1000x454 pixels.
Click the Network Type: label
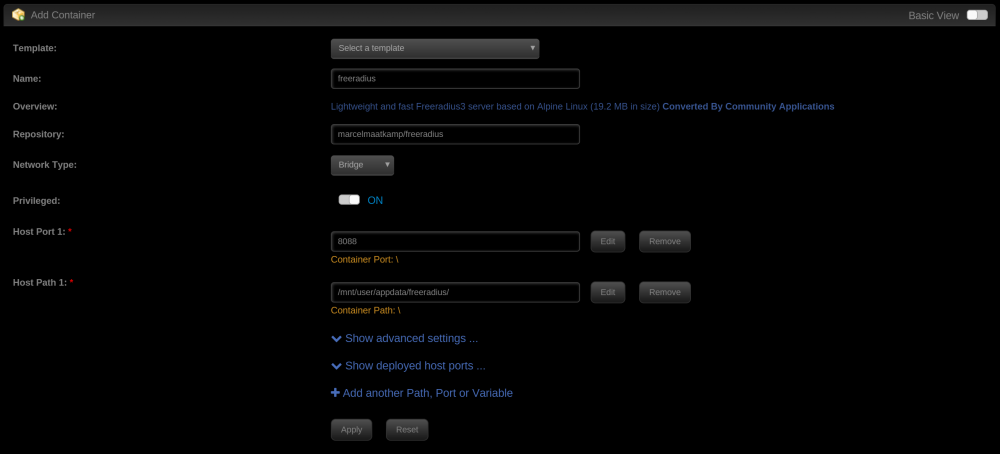pyautogui.click(x=45, y=165)
